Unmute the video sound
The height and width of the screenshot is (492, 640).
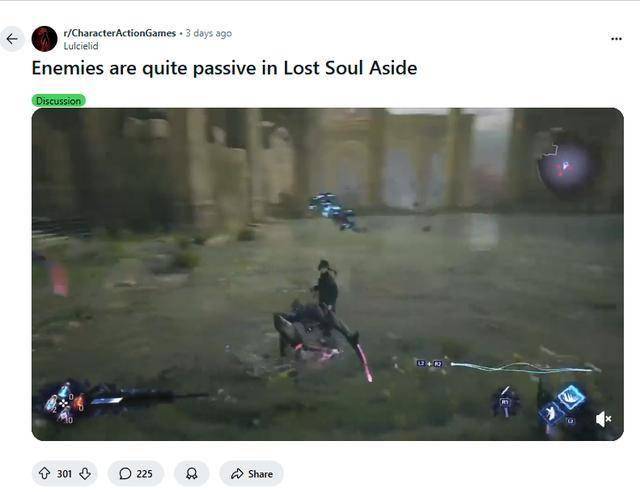[603, 419]
